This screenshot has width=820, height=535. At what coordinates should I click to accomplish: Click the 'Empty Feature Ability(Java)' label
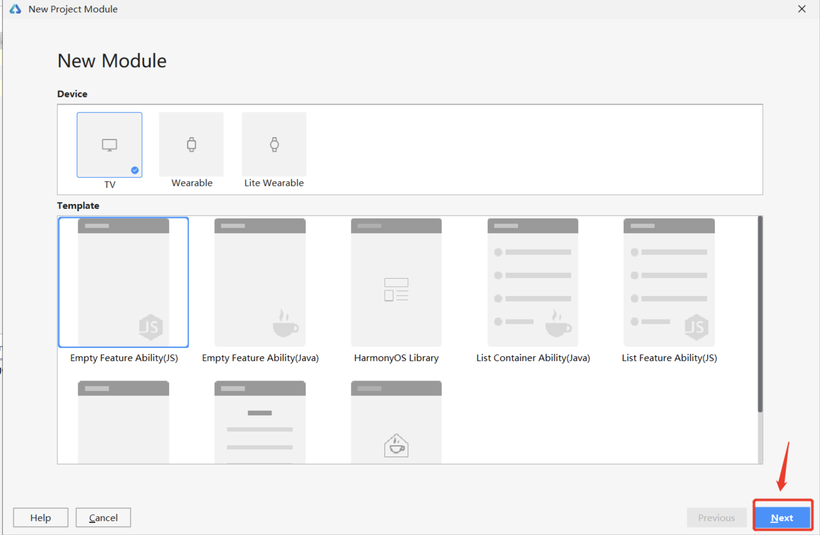(260, 358)
